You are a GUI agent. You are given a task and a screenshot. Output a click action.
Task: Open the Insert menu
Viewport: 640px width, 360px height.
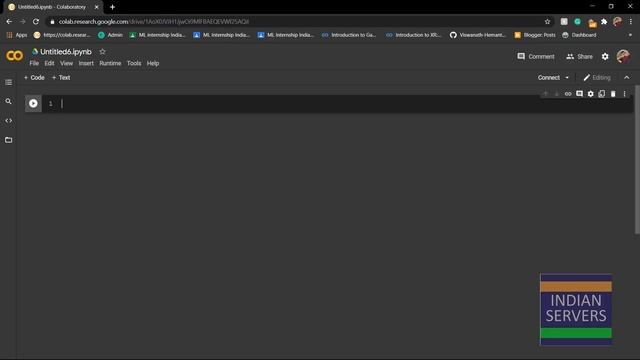[86, 63]
